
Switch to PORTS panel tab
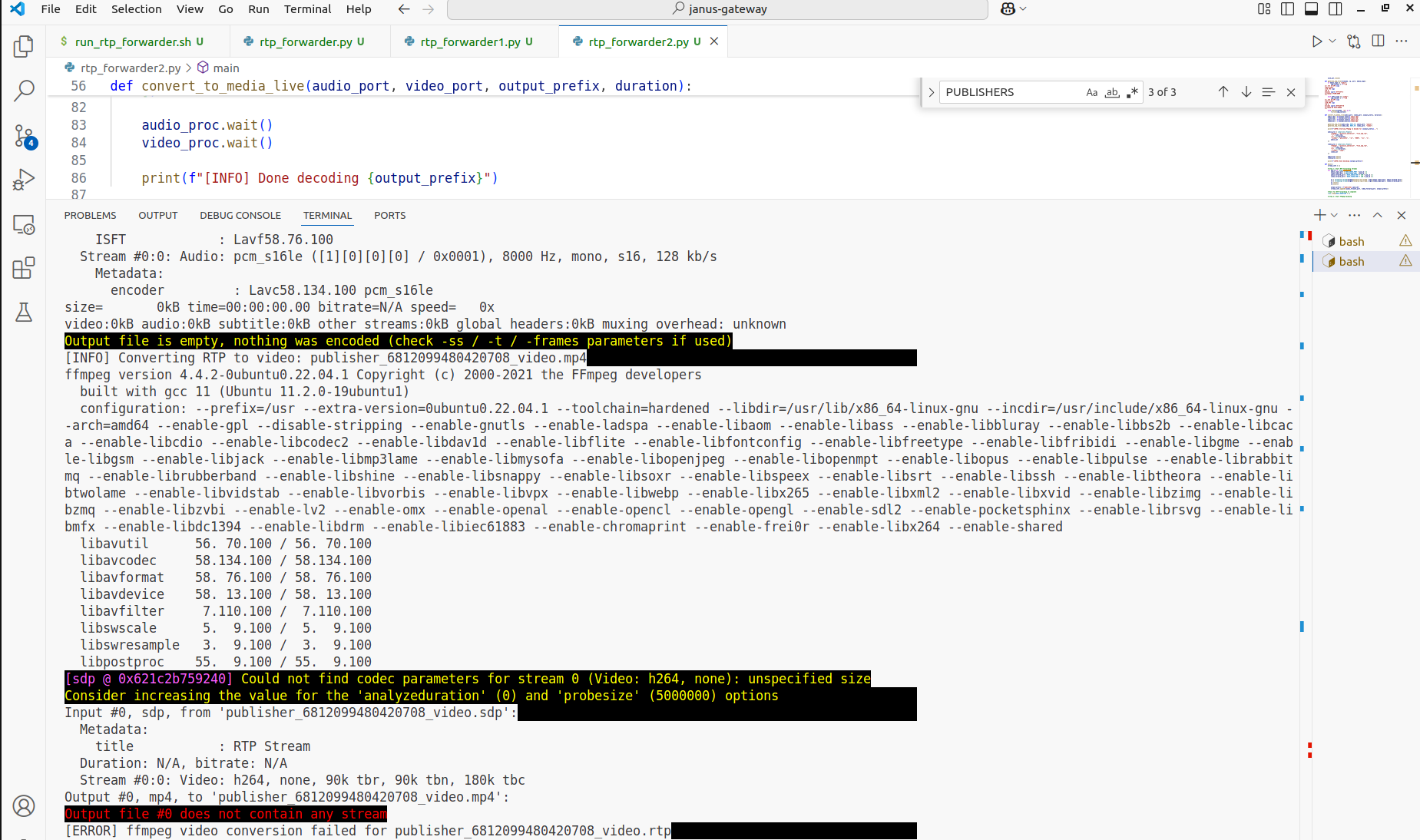390,216
